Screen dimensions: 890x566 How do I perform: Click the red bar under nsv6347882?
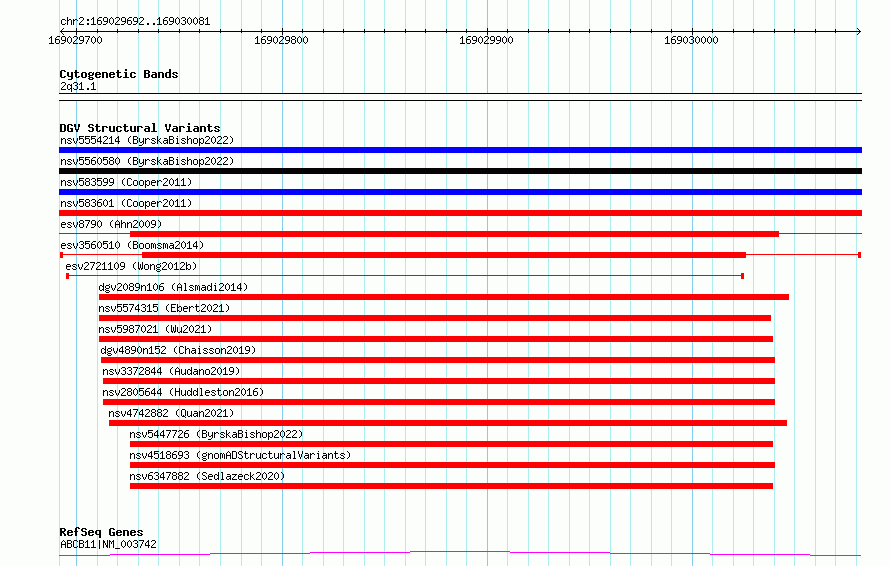[x=451, y=486]
